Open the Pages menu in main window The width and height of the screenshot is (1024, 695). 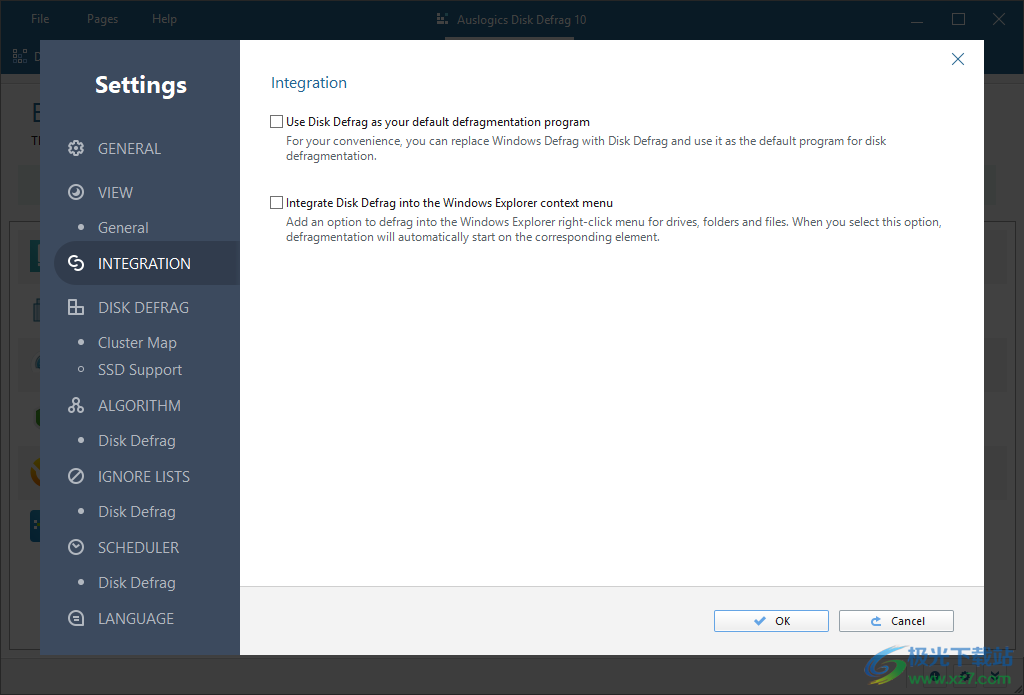[103, 19]
